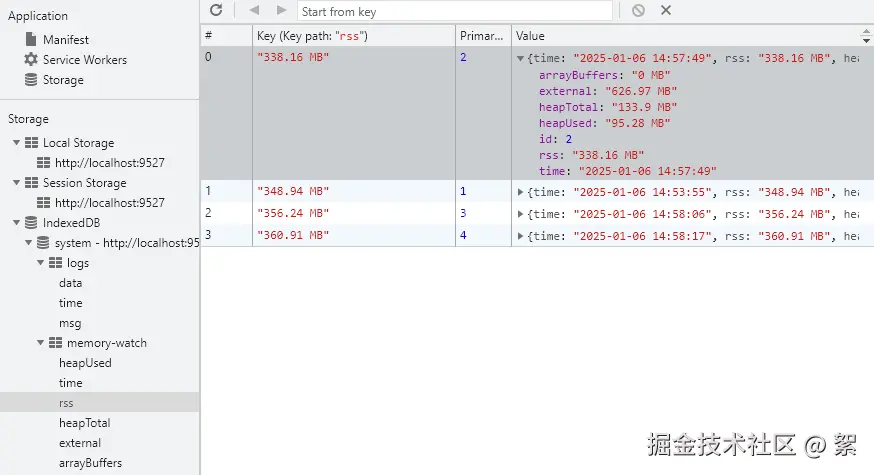The height and width of the screenshot is (475, 874).
Task: Click the clear object store icon
Action: (x=638, y=10)
